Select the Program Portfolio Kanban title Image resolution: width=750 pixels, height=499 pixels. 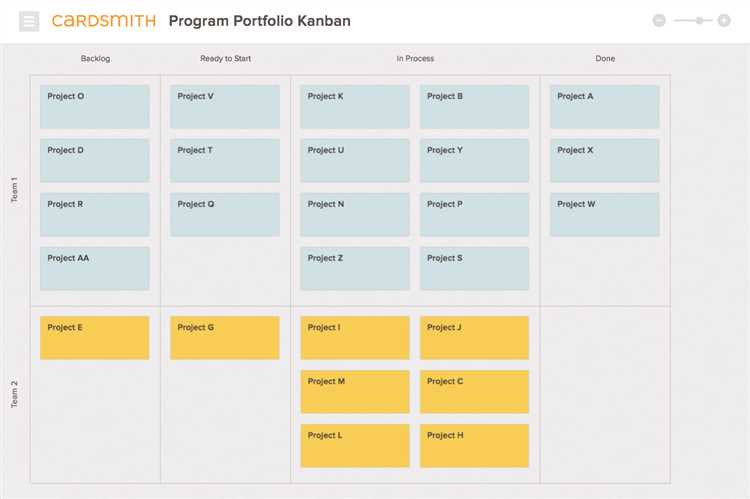point(260,21)
